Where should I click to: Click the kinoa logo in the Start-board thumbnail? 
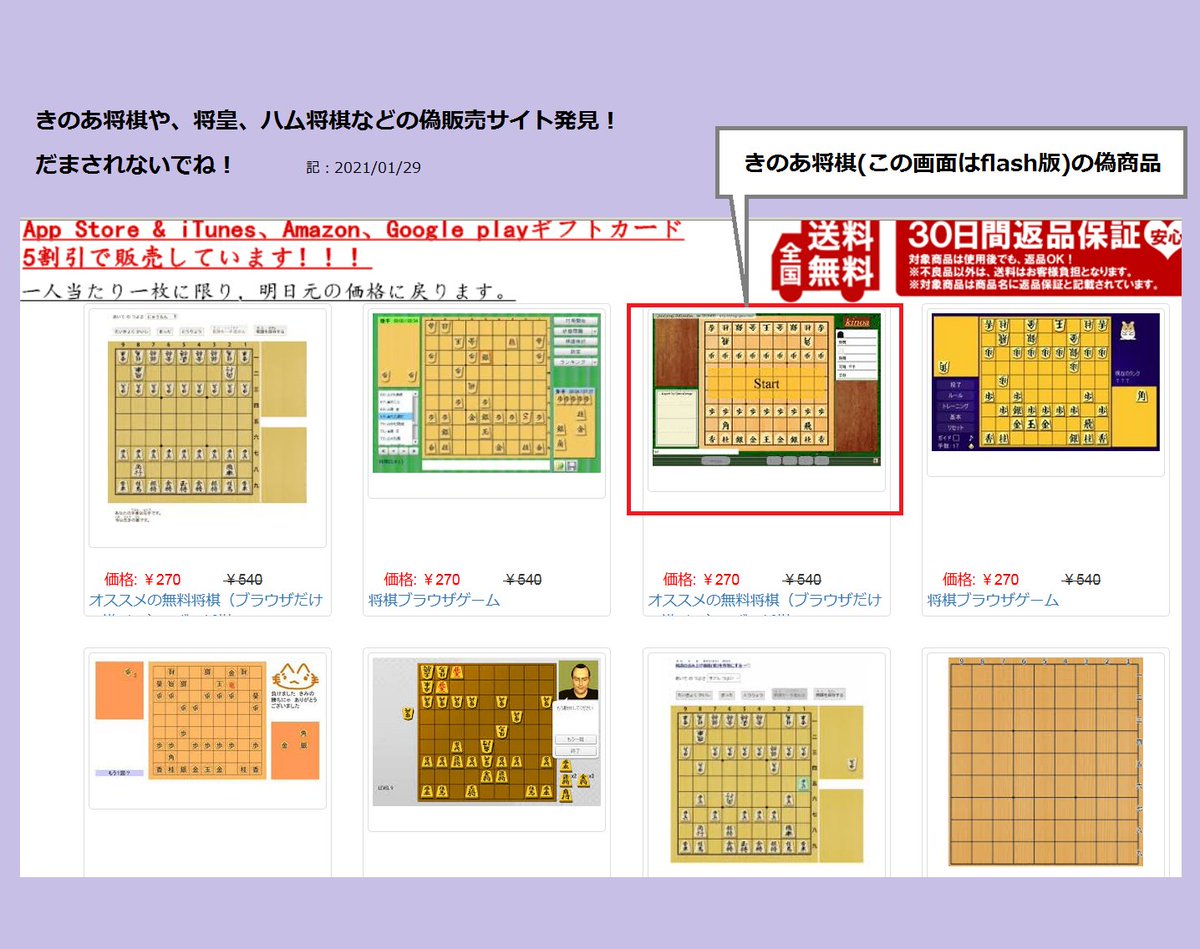[x=857, y=321]
